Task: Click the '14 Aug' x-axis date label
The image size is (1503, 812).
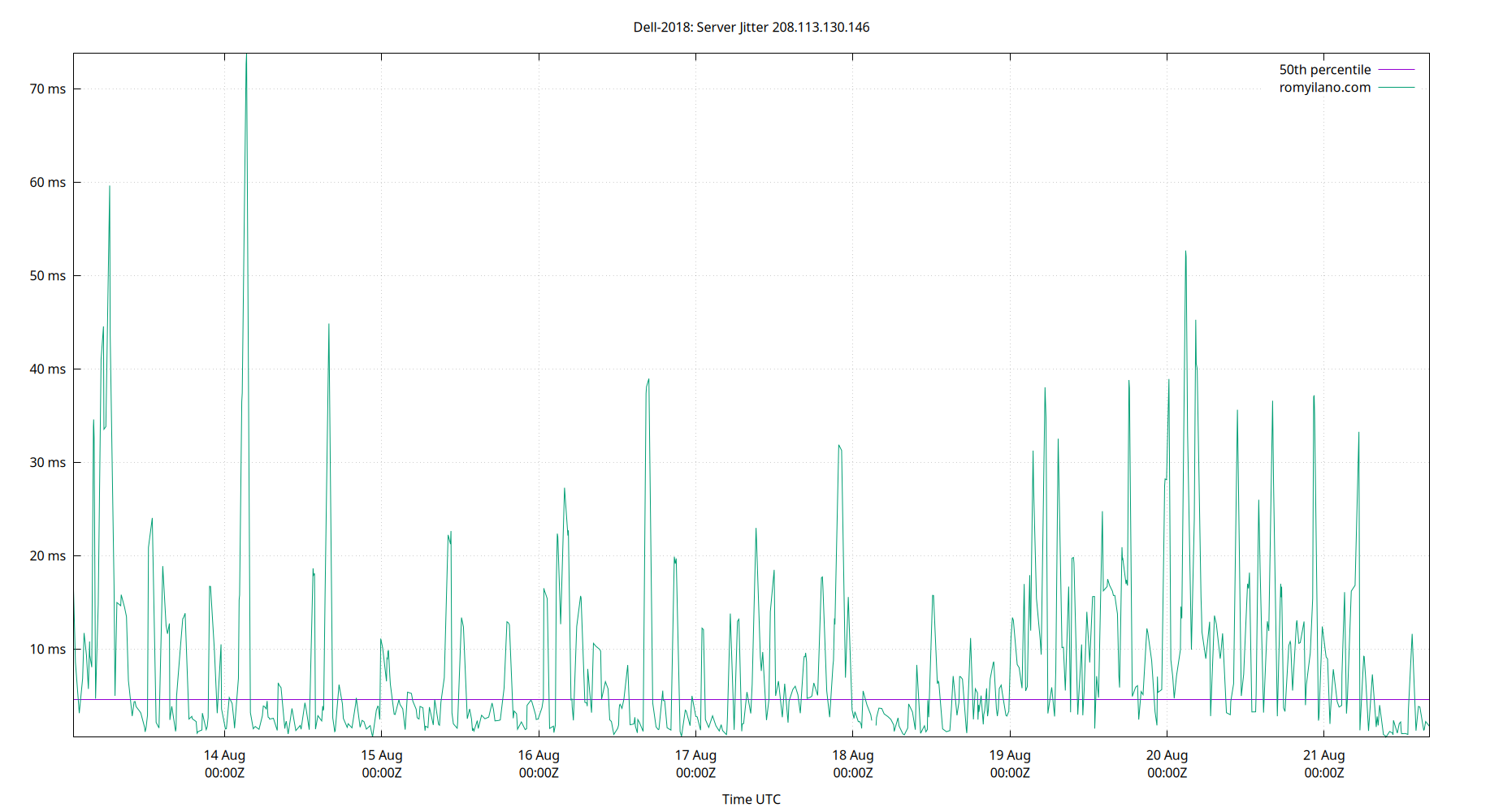Action: point(224,755)
